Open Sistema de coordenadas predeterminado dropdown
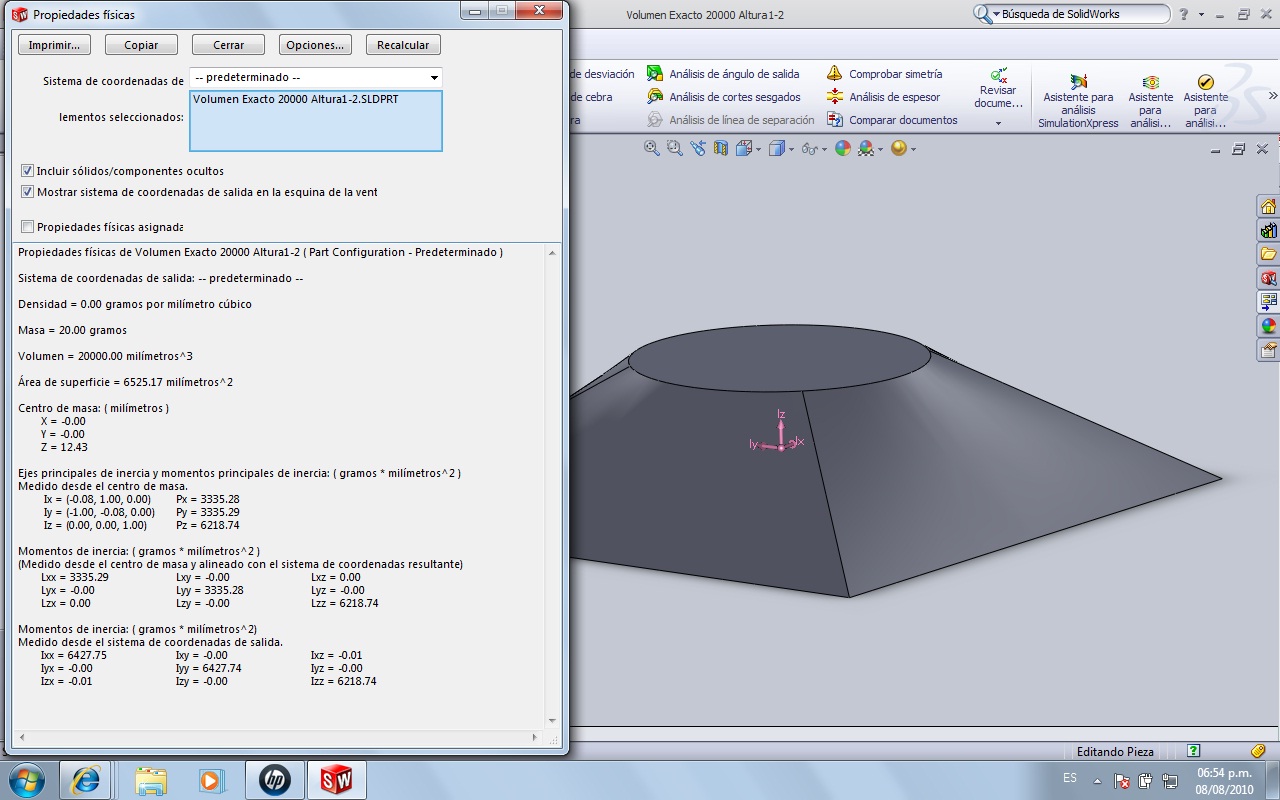This screenshot has width=1280, height=800. pyautogui.click(x=316, y=77)
